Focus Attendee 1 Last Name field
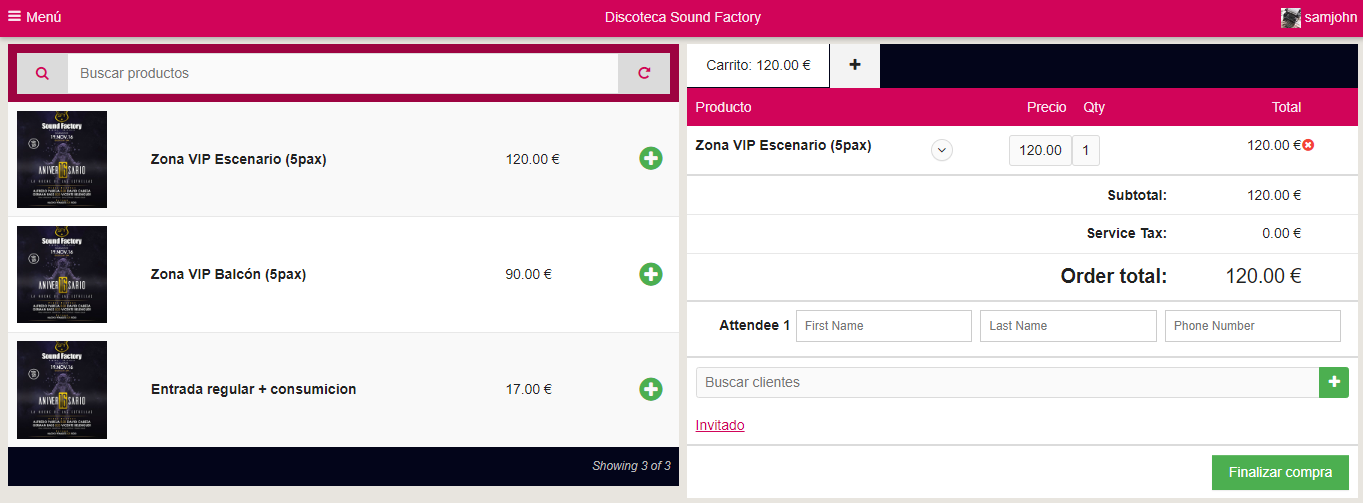The height and width of the screenshot is (503, 1363). (x=1068, y=326)
